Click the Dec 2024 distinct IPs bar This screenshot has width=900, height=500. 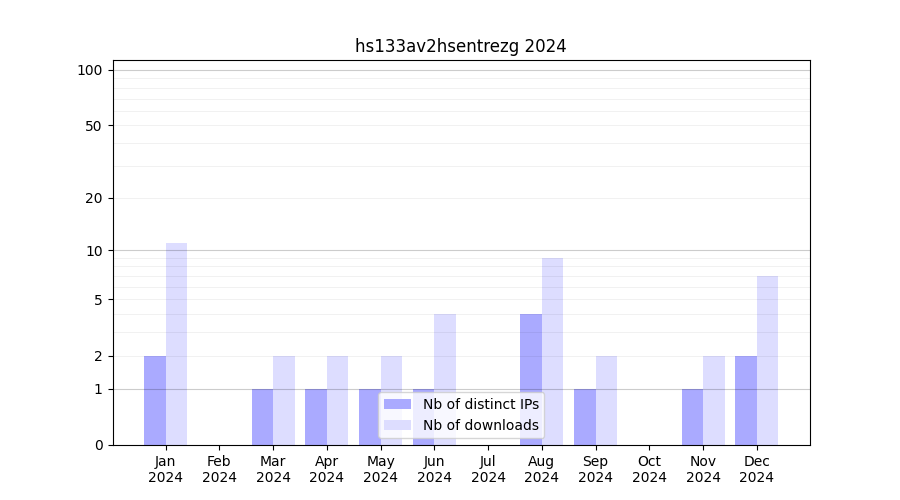(746, 400)
